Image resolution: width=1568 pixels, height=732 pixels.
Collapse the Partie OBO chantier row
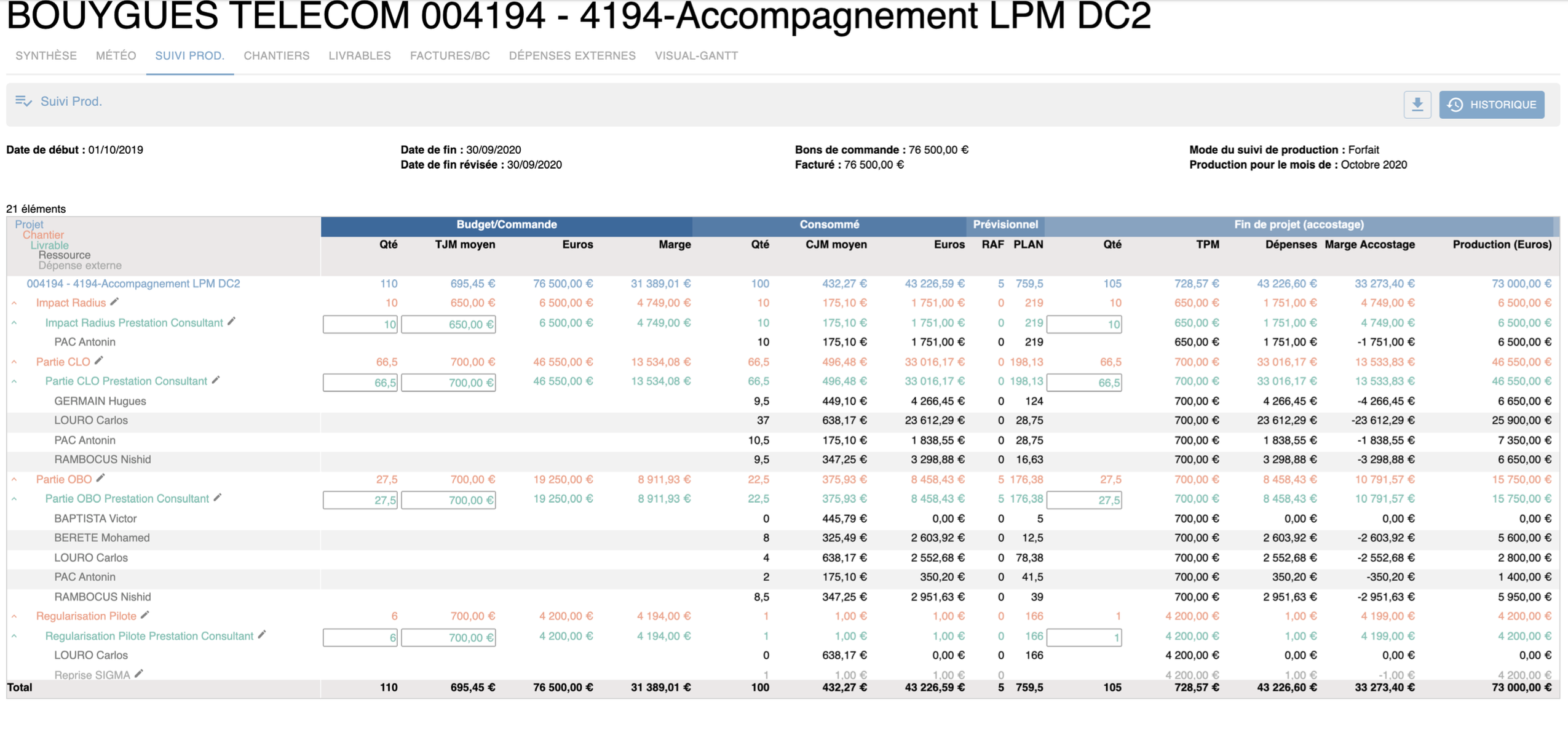click(x=14, y=480)
